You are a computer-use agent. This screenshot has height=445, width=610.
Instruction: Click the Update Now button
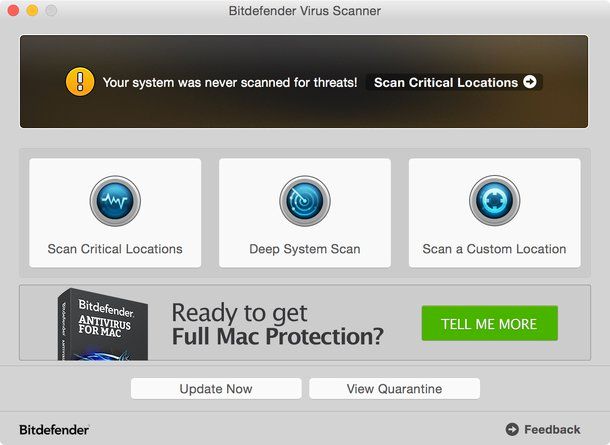pos(216,389)
